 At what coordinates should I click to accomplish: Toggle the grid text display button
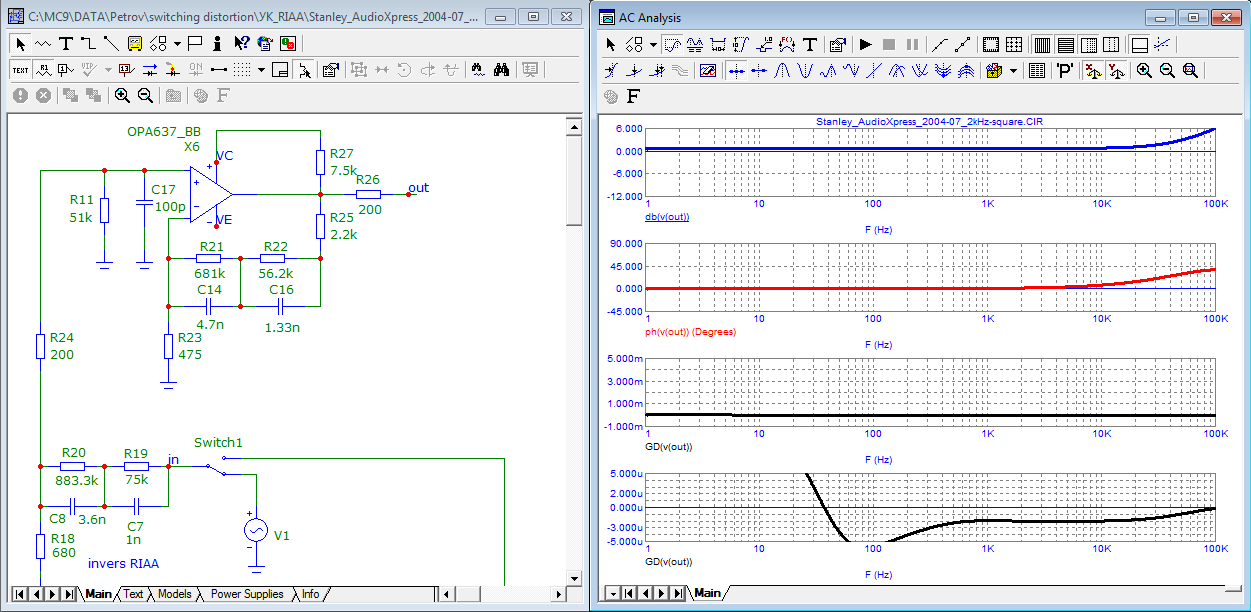(21, 69)
